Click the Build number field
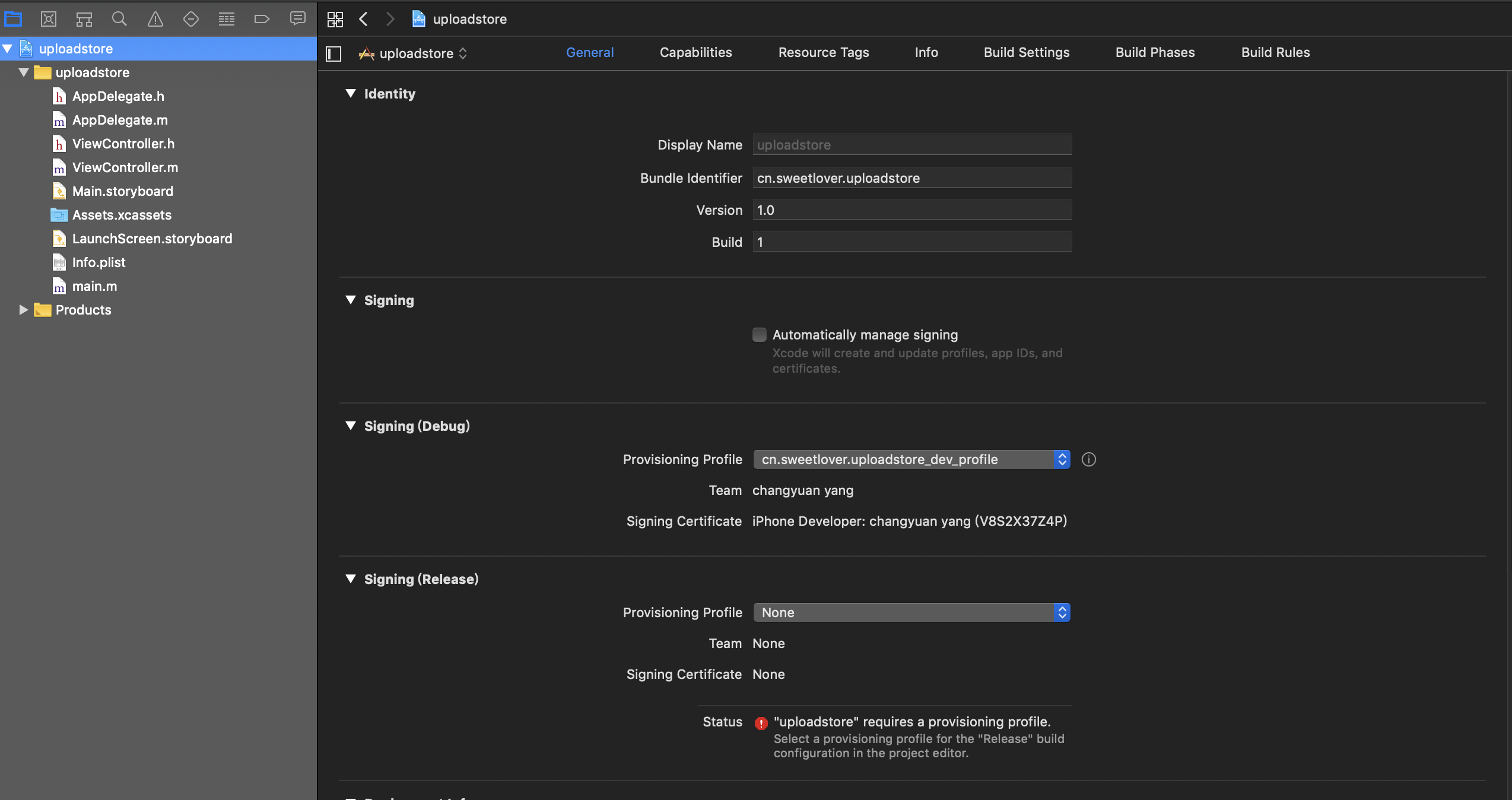The image size is (1512, 800). 912,242
